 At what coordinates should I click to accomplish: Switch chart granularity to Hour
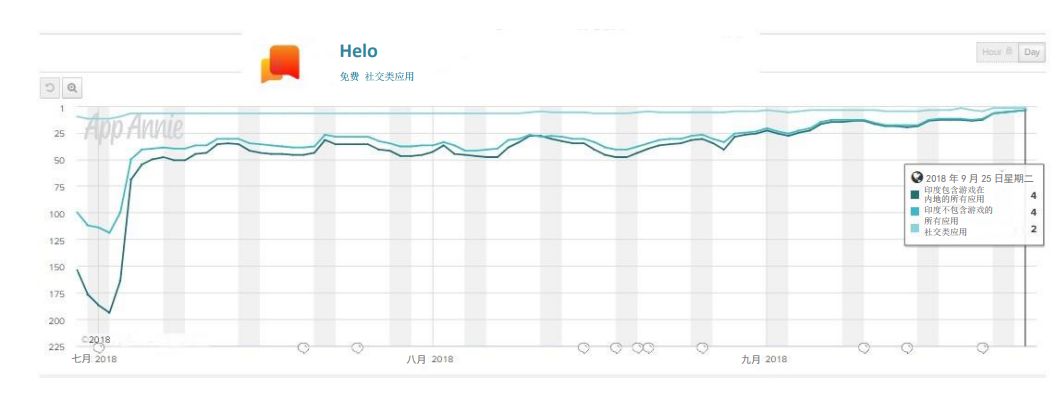tap(997, 52)
